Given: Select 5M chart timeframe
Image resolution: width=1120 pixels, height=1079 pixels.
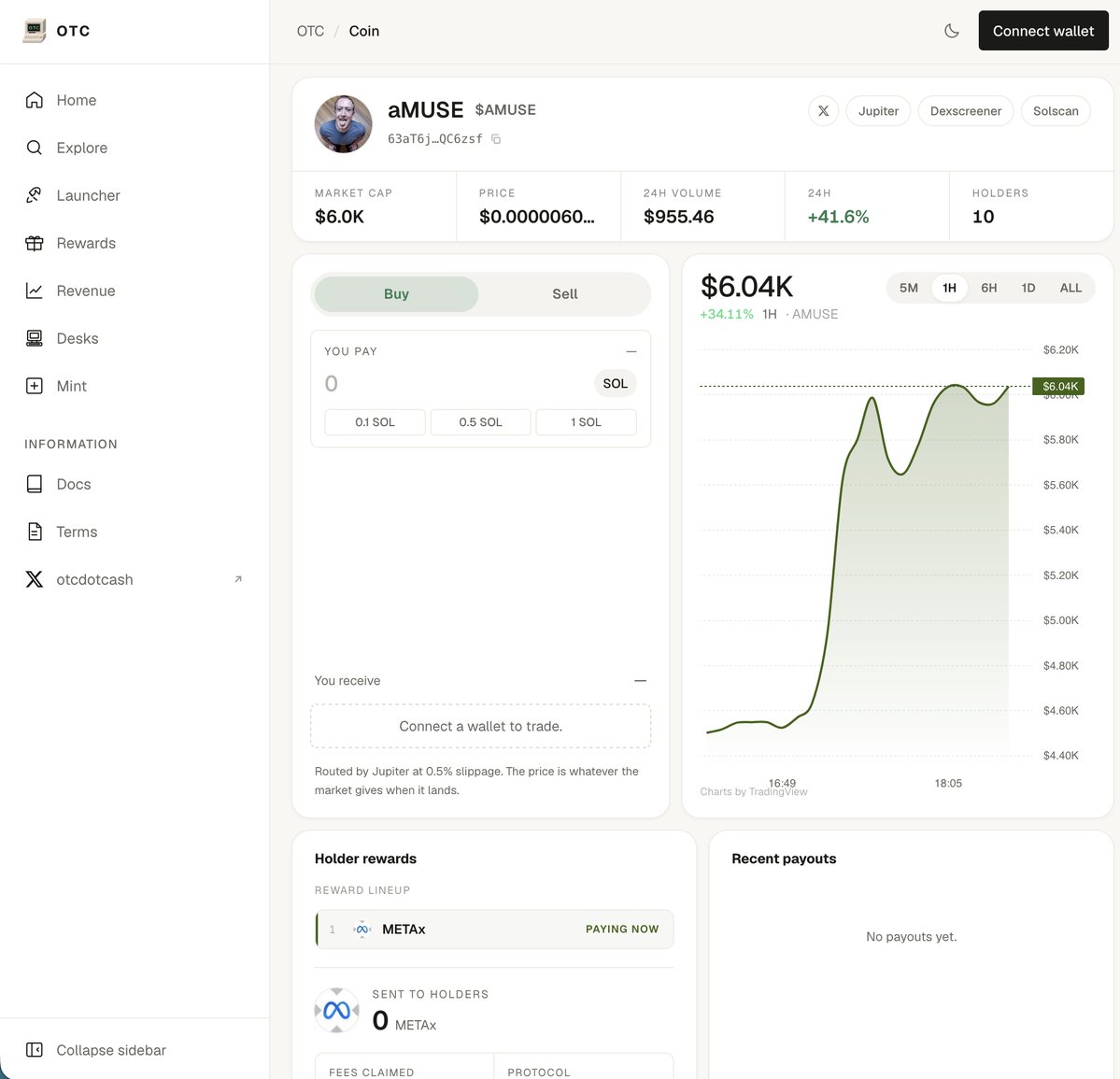Looking at the screenshot, I should (909, 288).
